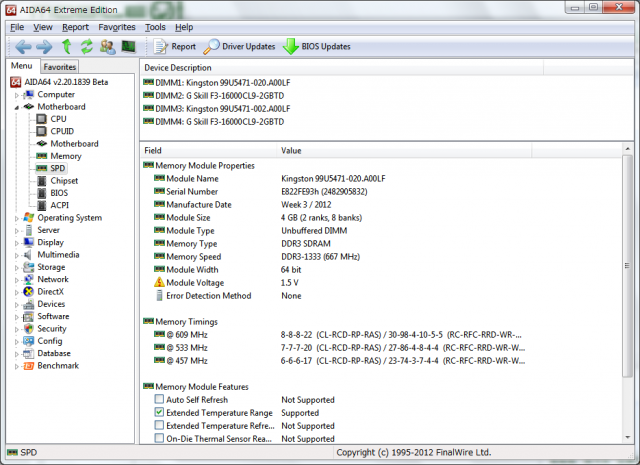Select the Config category icon

tap(29, 341)
